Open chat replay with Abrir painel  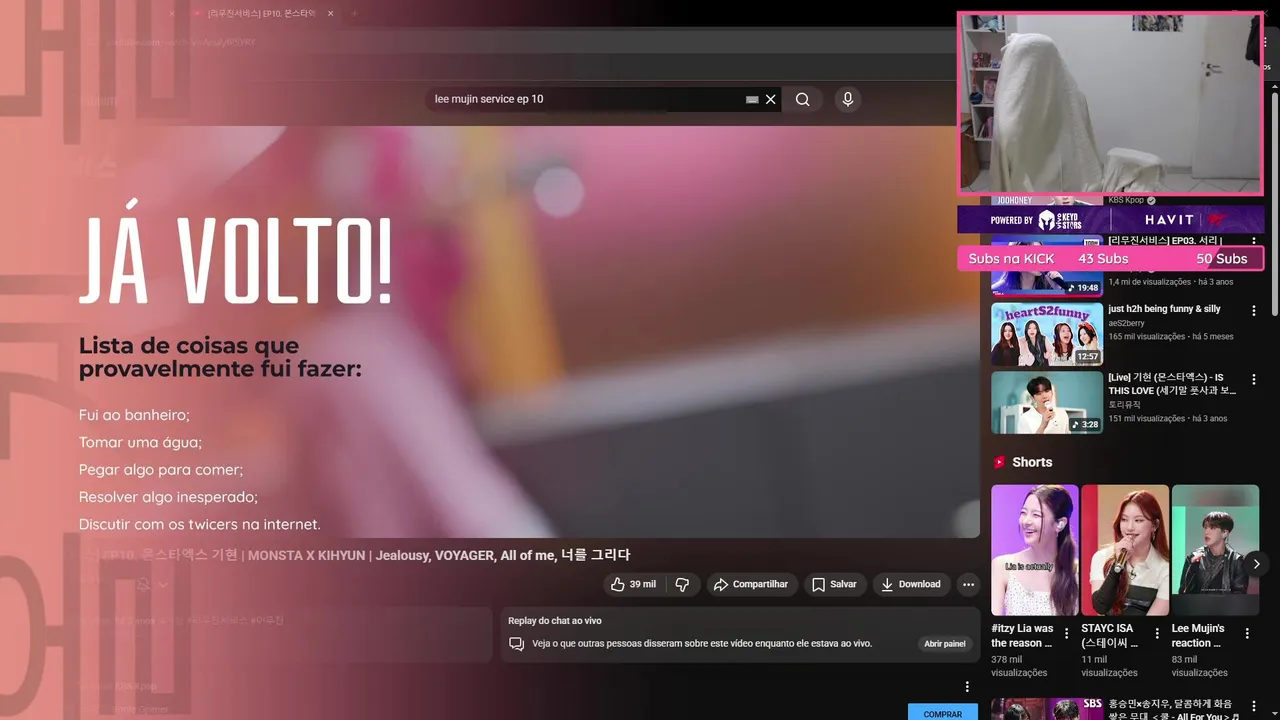point(945,644)
